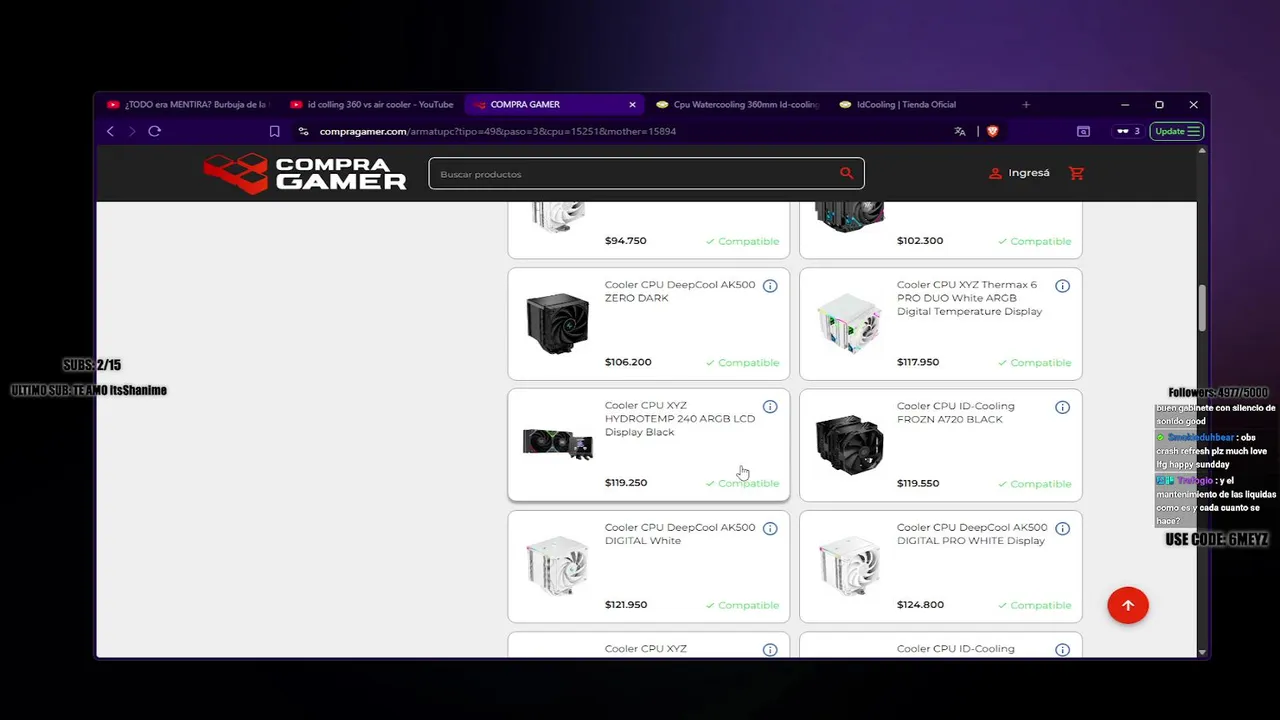Click the red scroll-to-top arrow button
The image size is (1280, 720).
pyautogui.click(x=1128, y=605)
